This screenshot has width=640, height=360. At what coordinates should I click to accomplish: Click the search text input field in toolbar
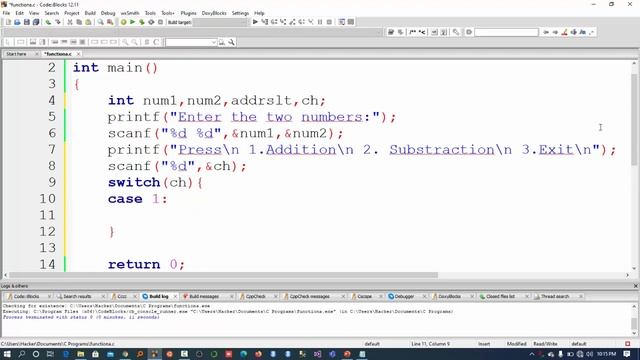click(x=506, y=32)
